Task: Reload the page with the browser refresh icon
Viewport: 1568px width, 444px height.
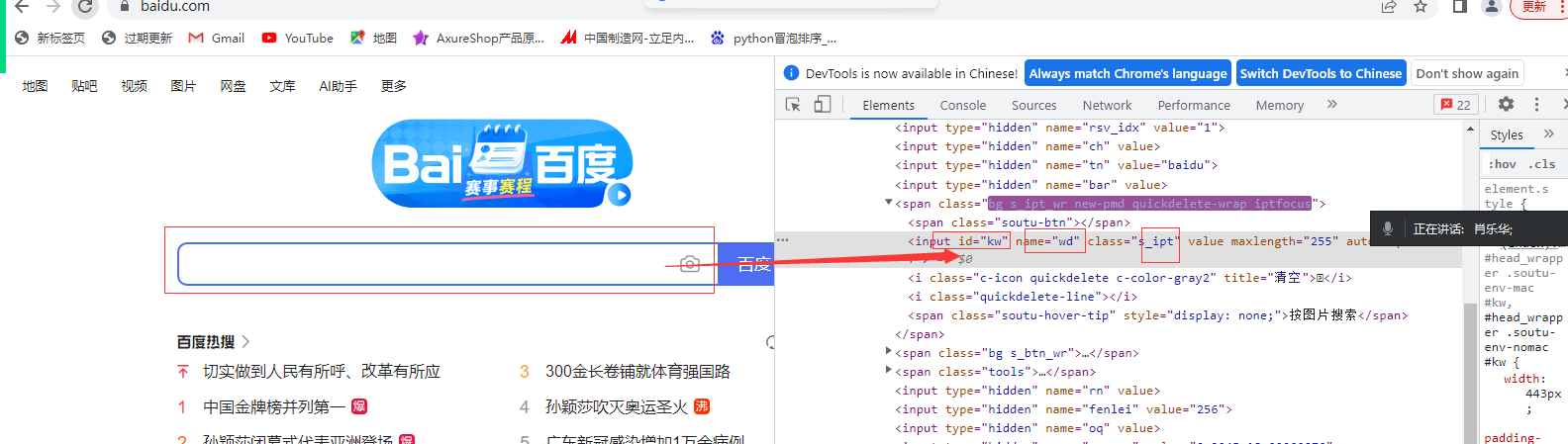Action: (x=85, y=7)
